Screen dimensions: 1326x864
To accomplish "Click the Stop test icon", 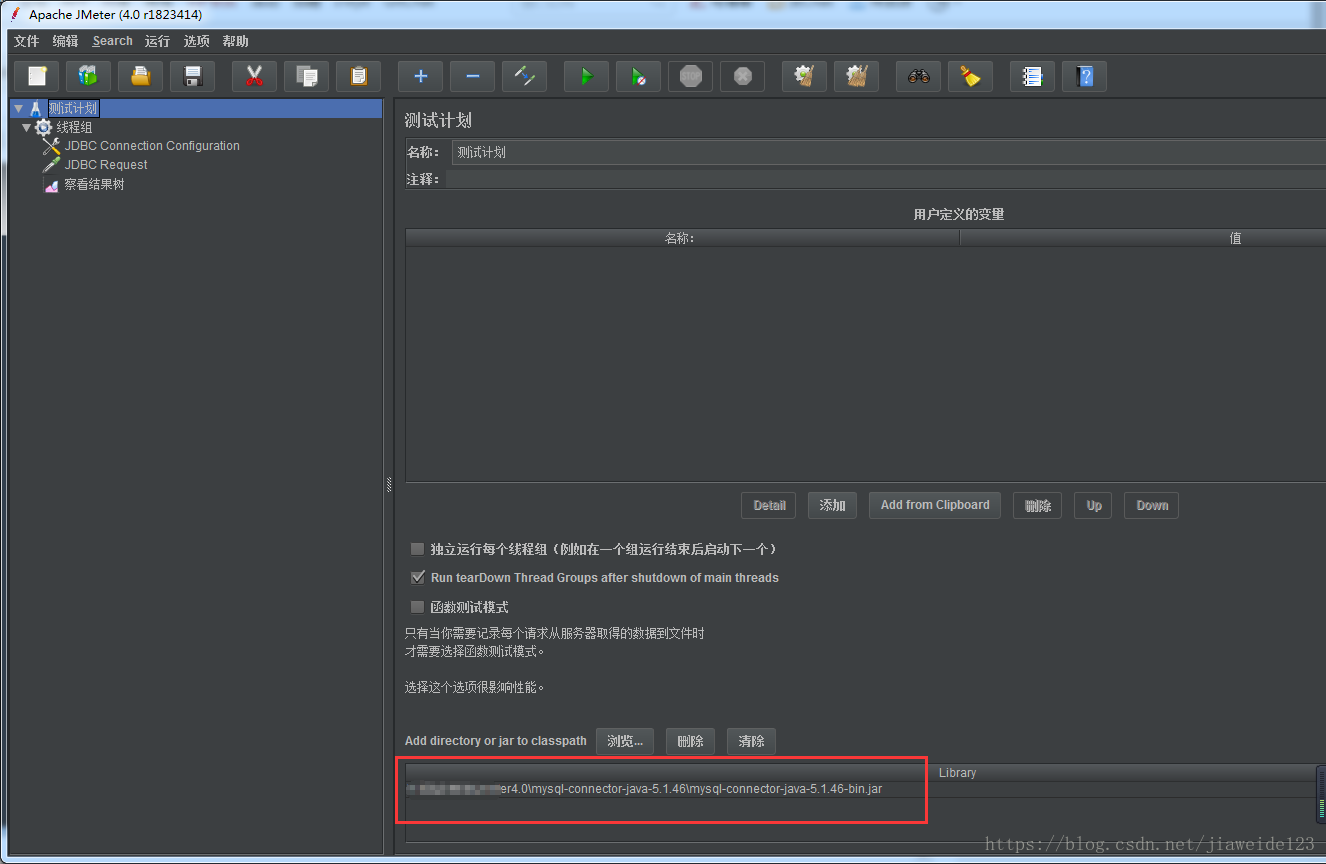I will pos(691,76).
